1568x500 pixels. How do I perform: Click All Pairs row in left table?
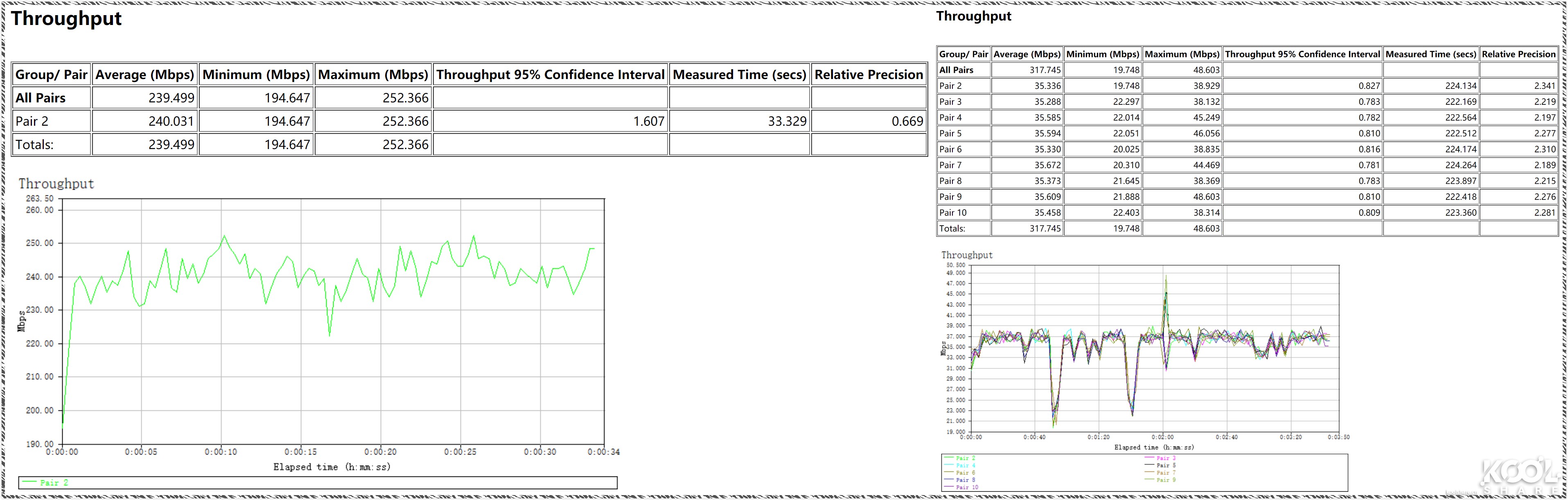tap(40, 98)
